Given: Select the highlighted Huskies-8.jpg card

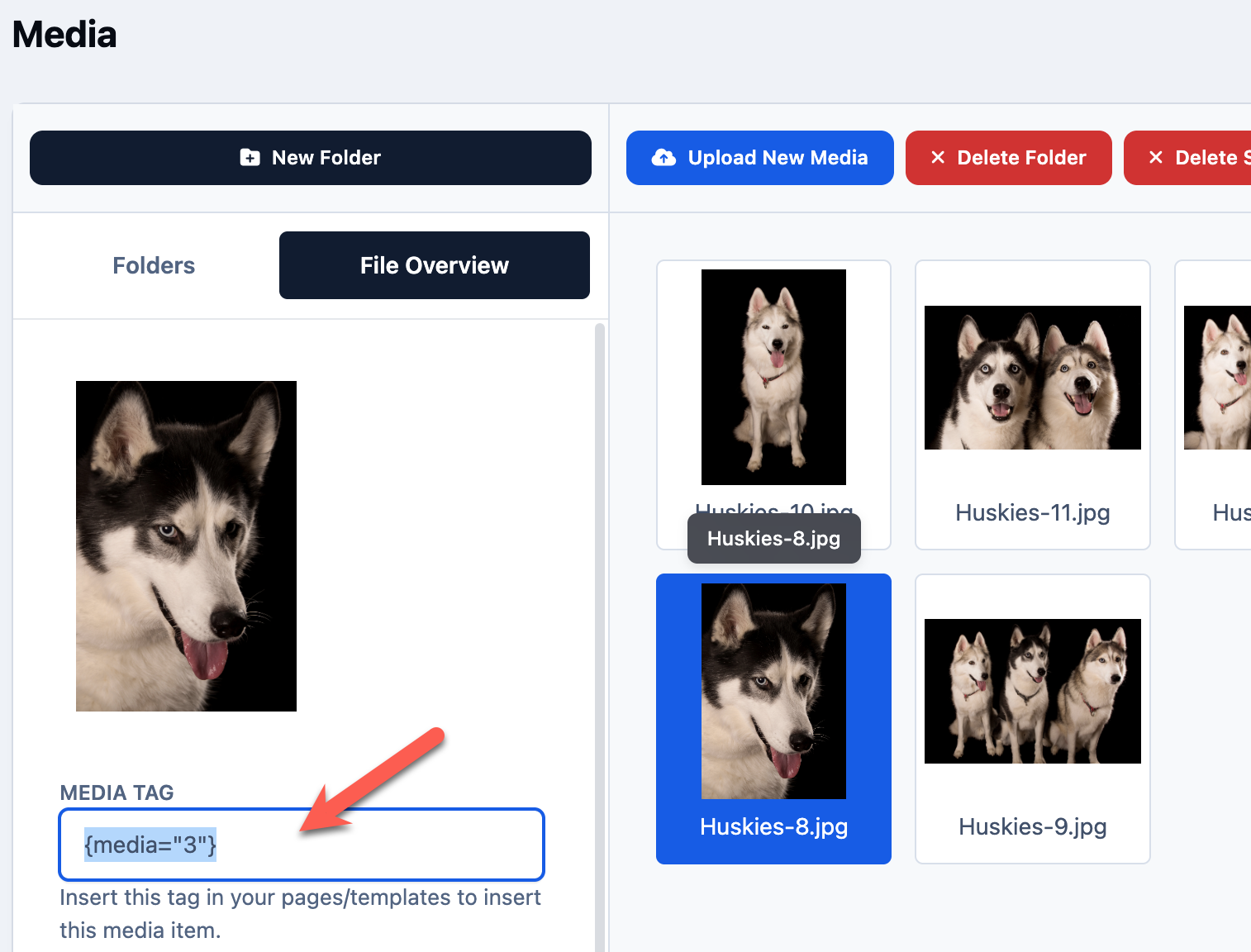Looking at the screenshot, I should tap(773, 719).
